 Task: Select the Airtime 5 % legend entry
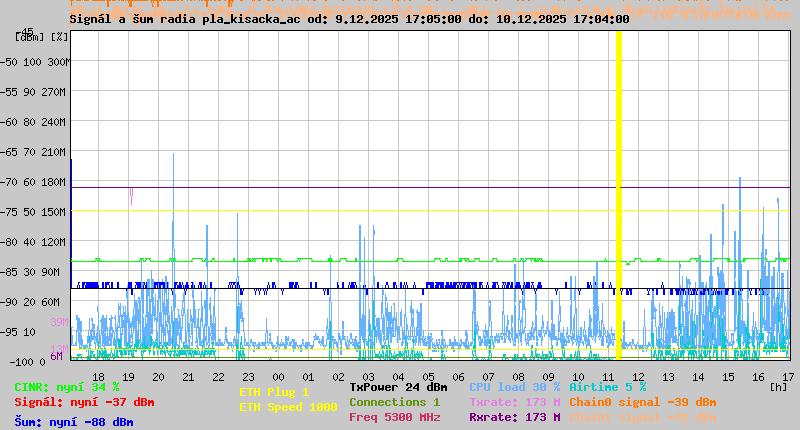607,387
